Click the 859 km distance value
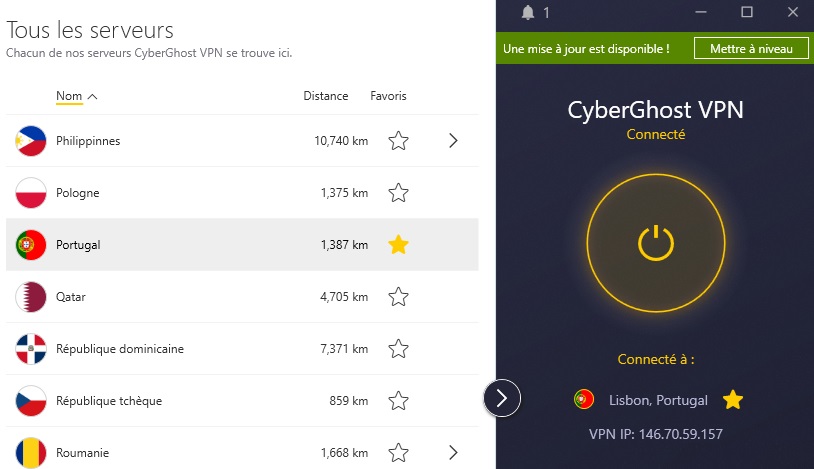This screenshot has width=814, height=469. pos(349,400)
